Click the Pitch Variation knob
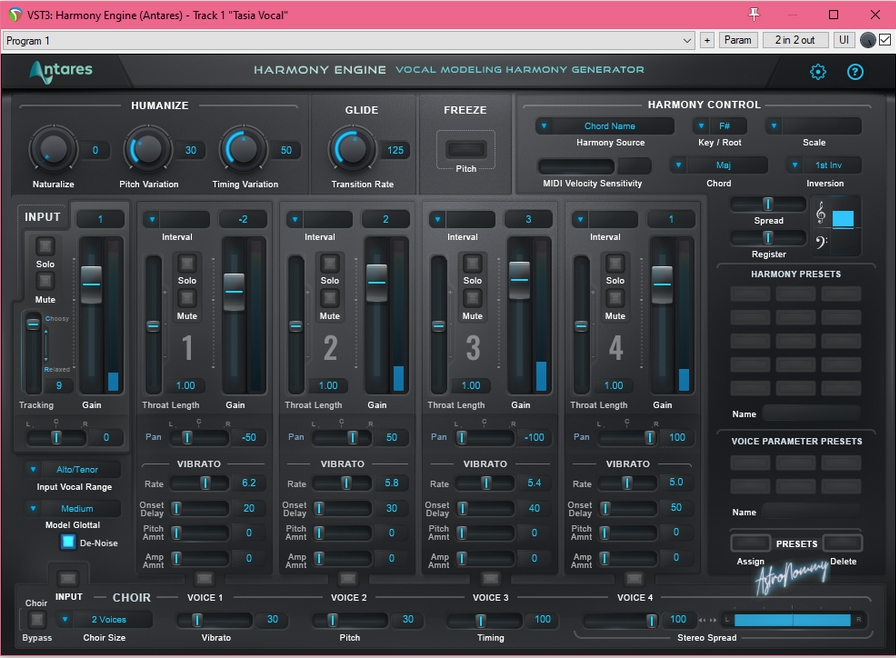 [147, 150]
